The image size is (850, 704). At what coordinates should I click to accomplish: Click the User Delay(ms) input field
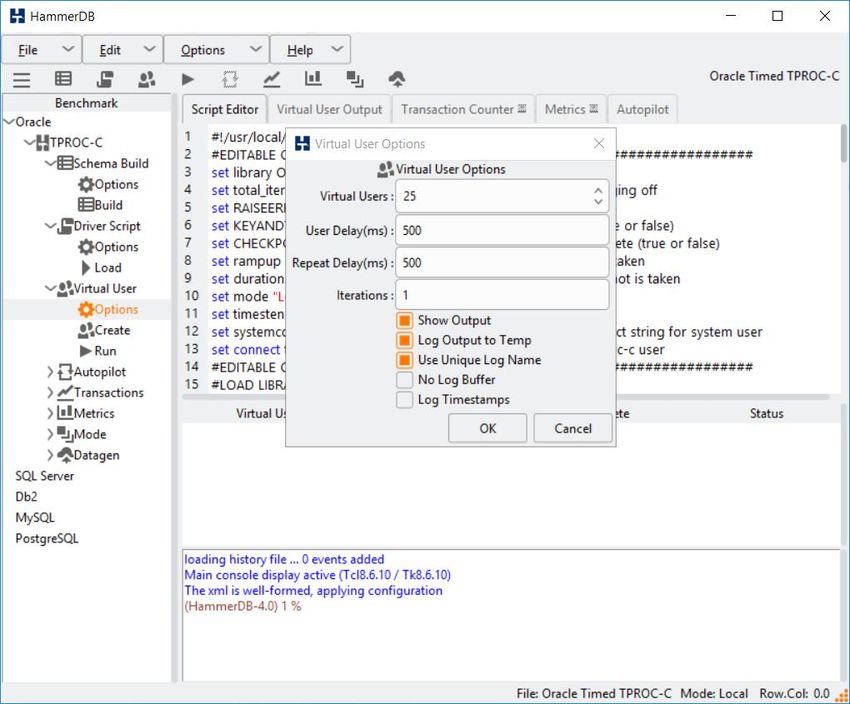(502, 231)
